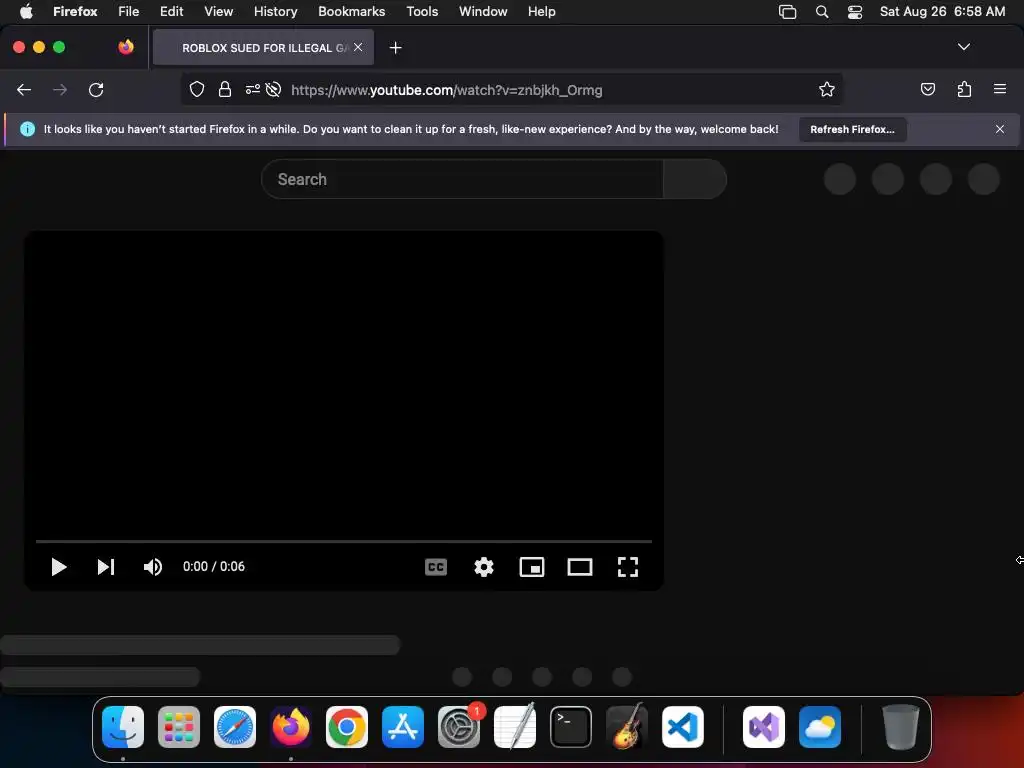Switch to theater mode
The height and width of the screenshot is (768, 1024).
pos(580,567)
